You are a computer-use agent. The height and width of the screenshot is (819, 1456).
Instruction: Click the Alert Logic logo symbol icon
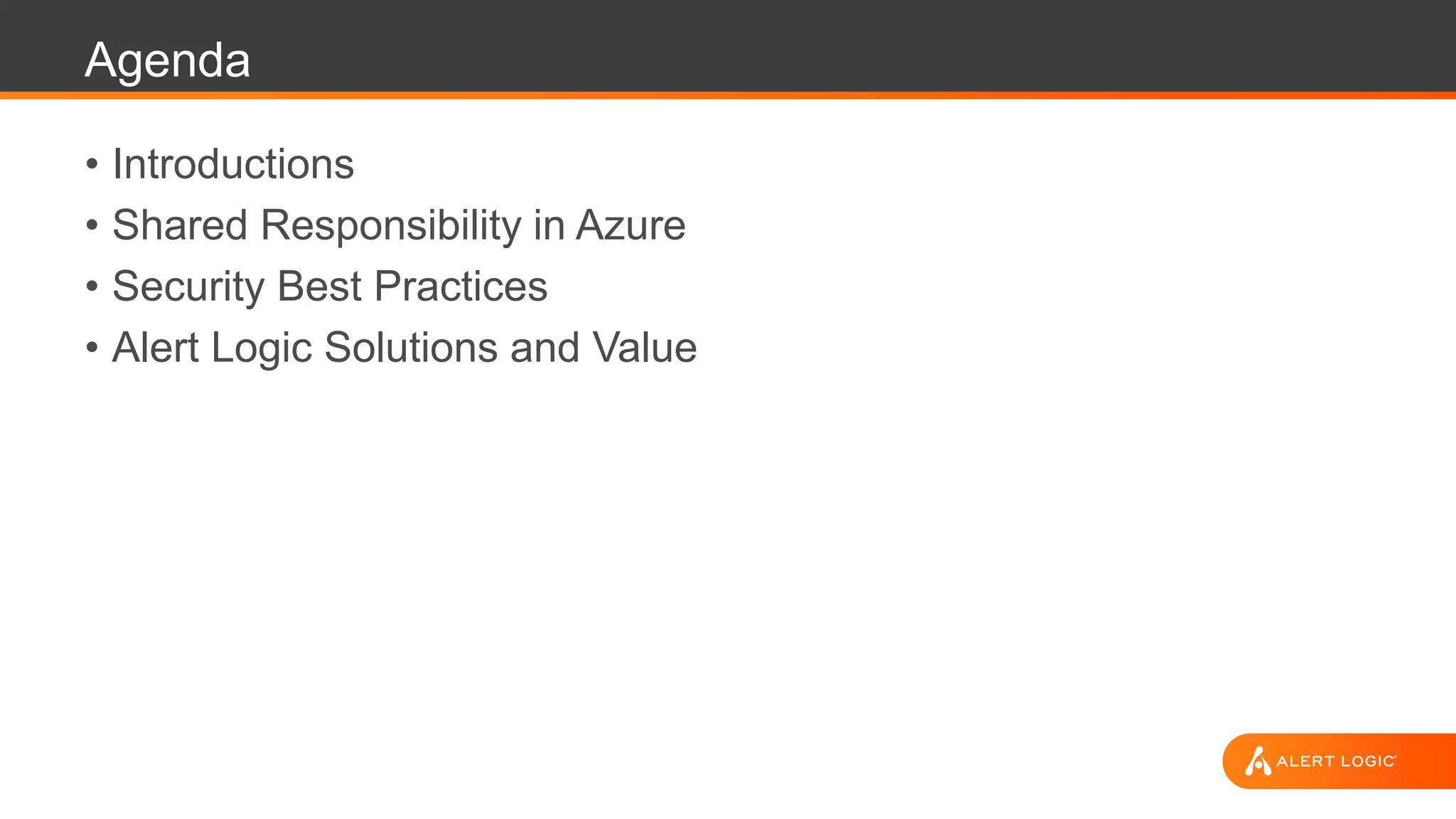pos(1258,761)
